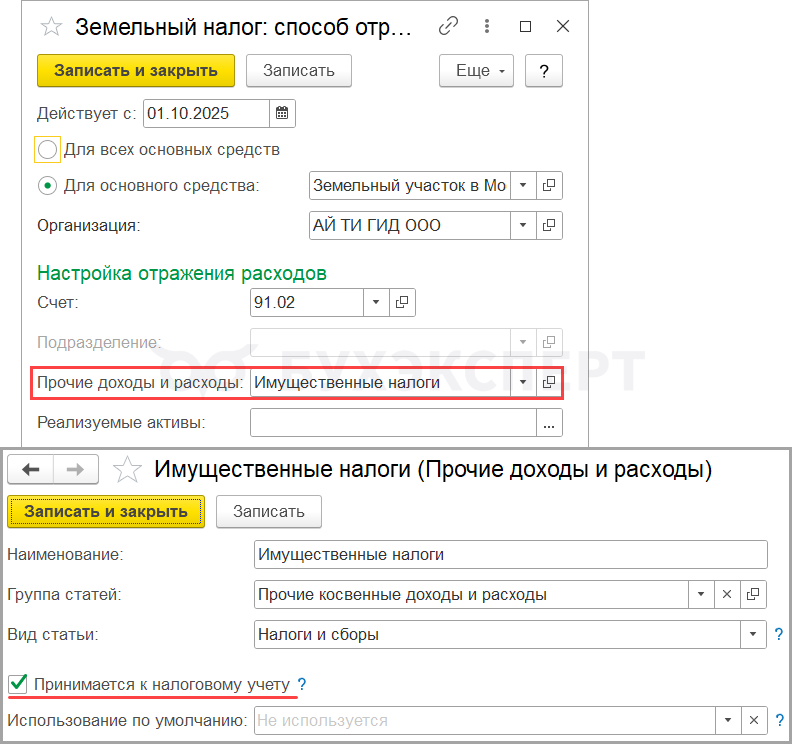792x744 pixels.
Task: Close the land tax window
Action: point(563,26)
